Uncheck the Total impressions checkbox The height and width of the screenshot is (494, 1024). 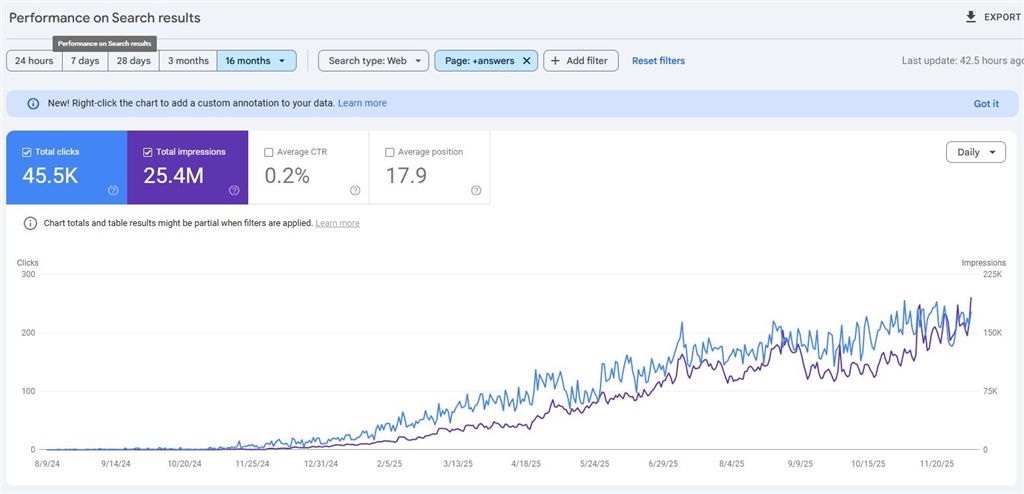point(148,152)
